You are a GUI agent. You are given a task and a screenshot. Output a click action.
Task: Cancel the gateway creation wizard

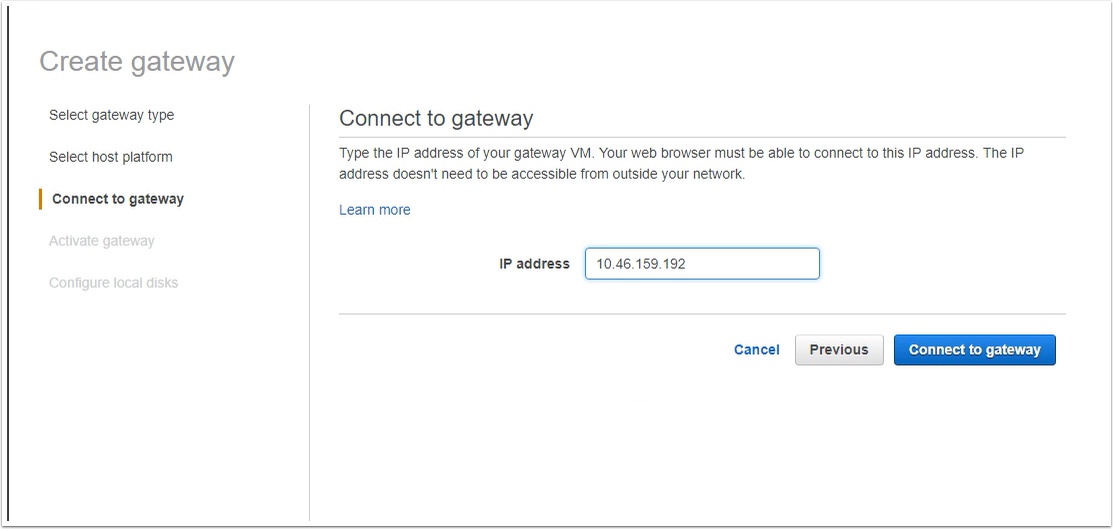(x=757, y=350)
